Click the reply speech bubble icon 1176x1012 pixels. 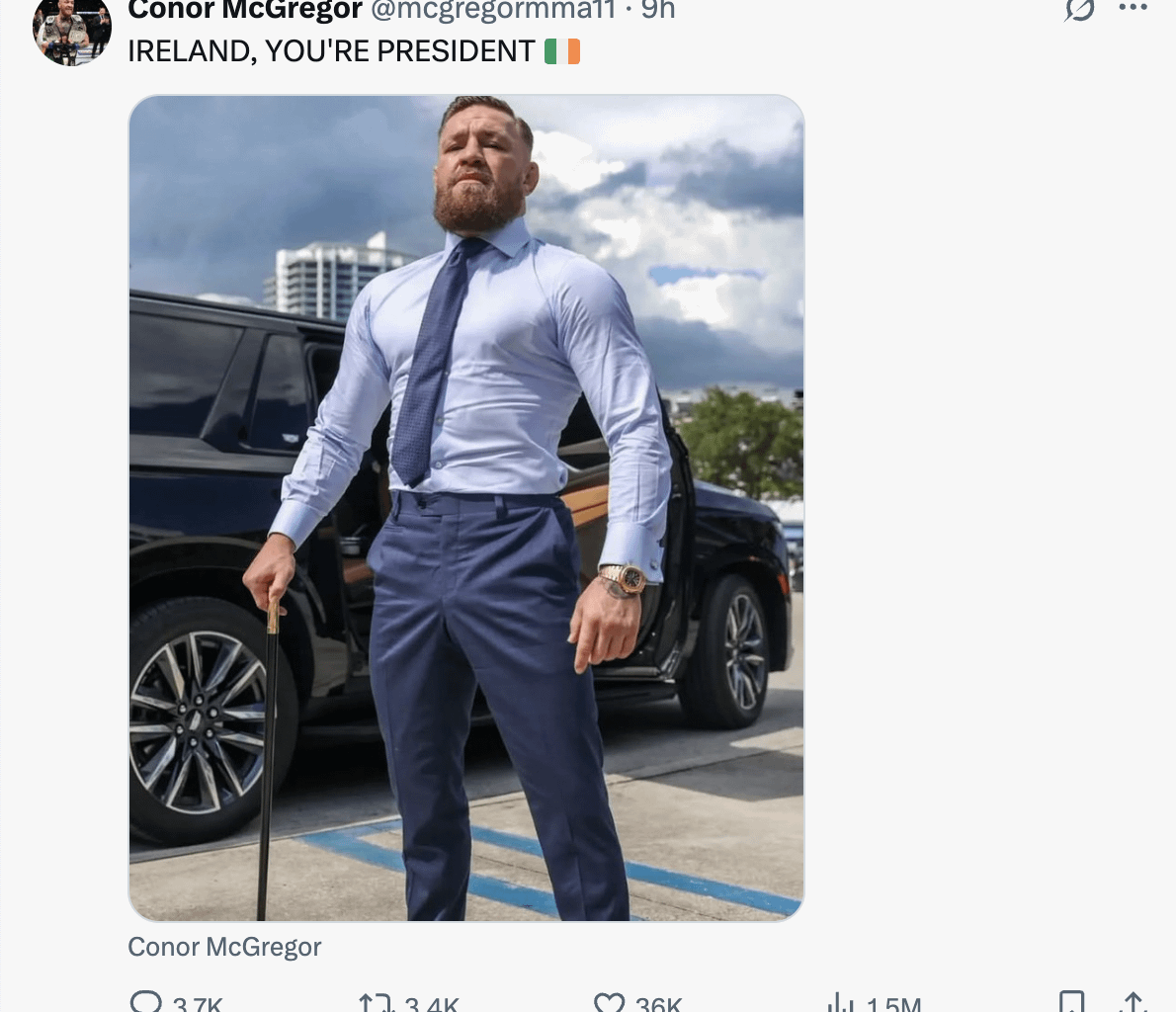[146, 1002]
